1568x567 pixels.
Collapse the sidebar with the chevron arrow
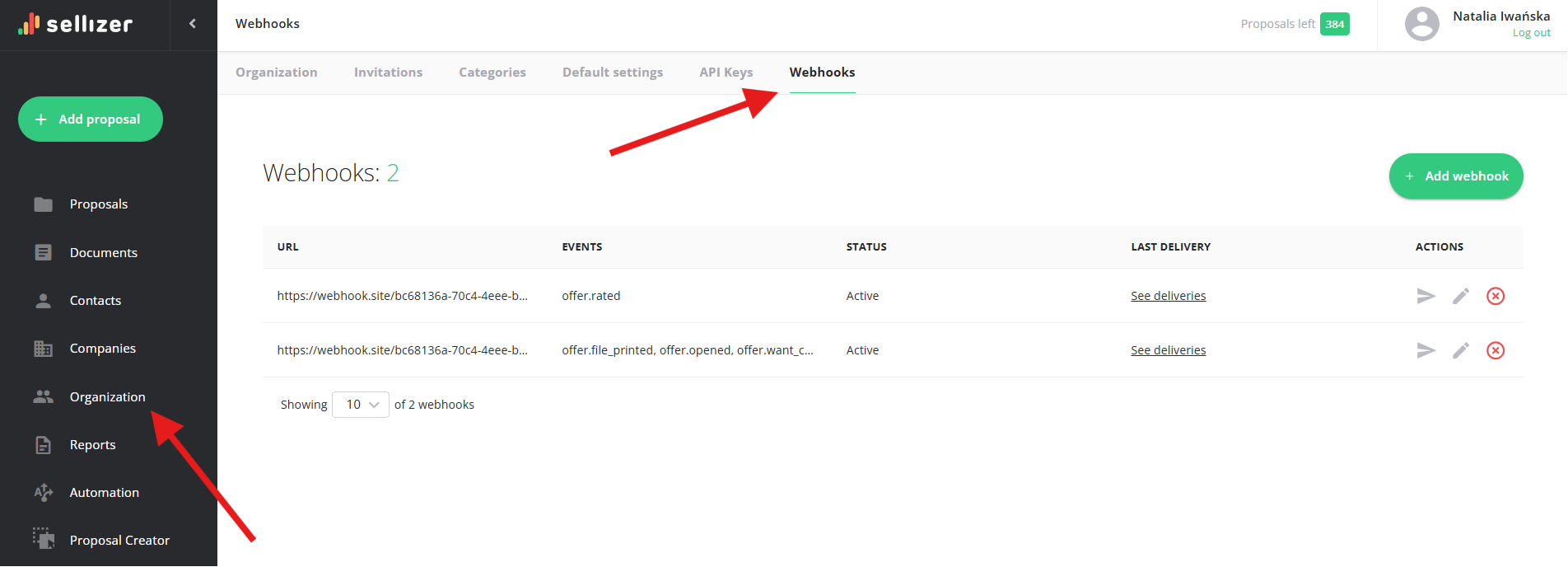(x=193, y=24)
